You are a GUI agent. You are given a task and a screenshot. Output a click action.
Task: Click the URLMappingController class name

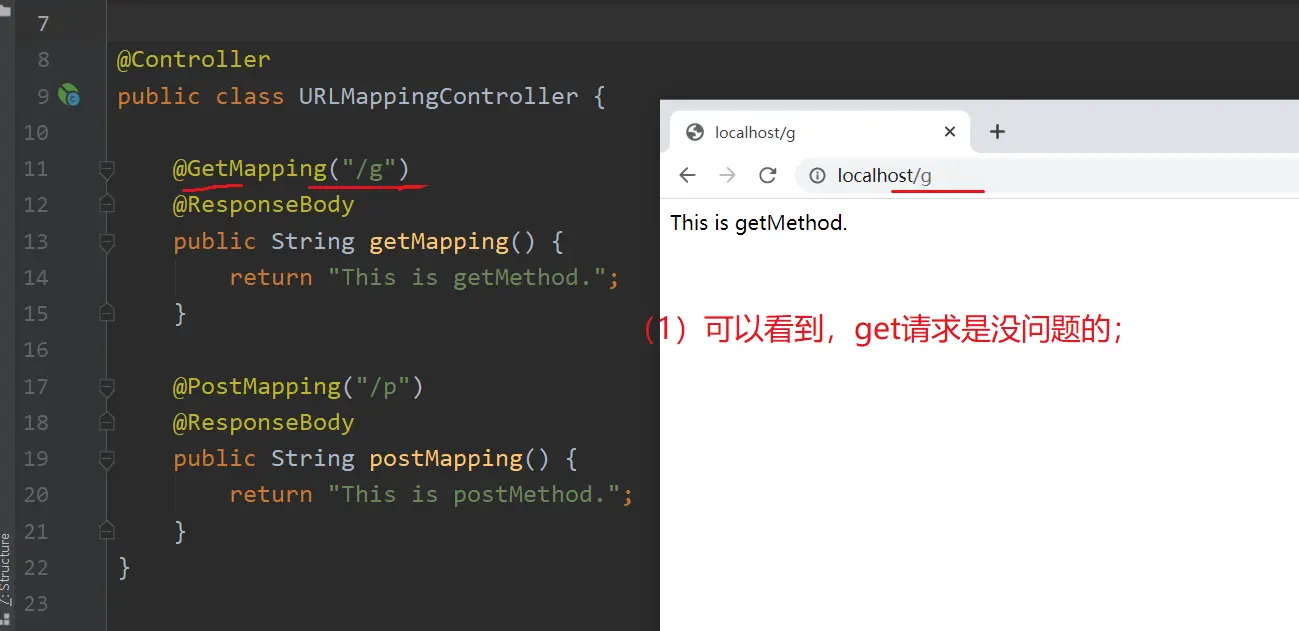(438, 97)
